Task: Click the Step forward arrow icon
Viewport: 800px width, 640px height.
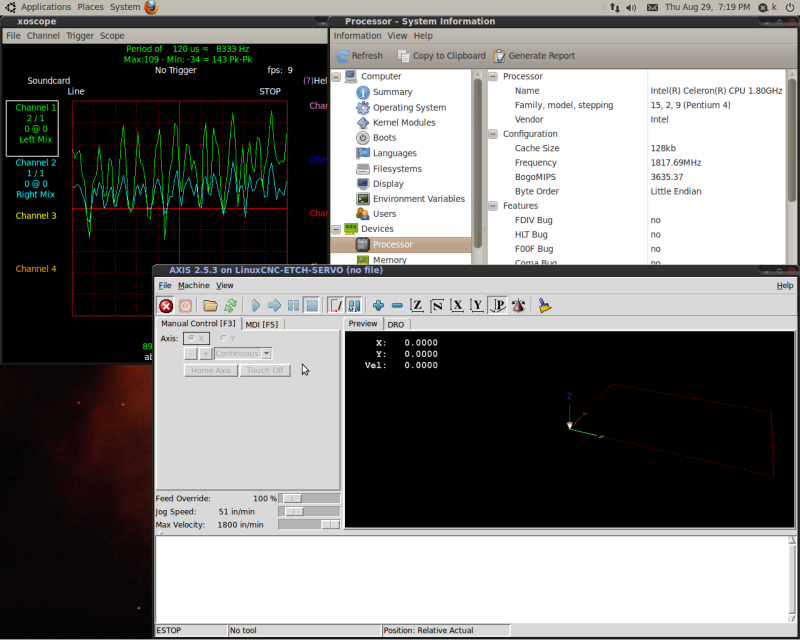Action: point(274,306)
